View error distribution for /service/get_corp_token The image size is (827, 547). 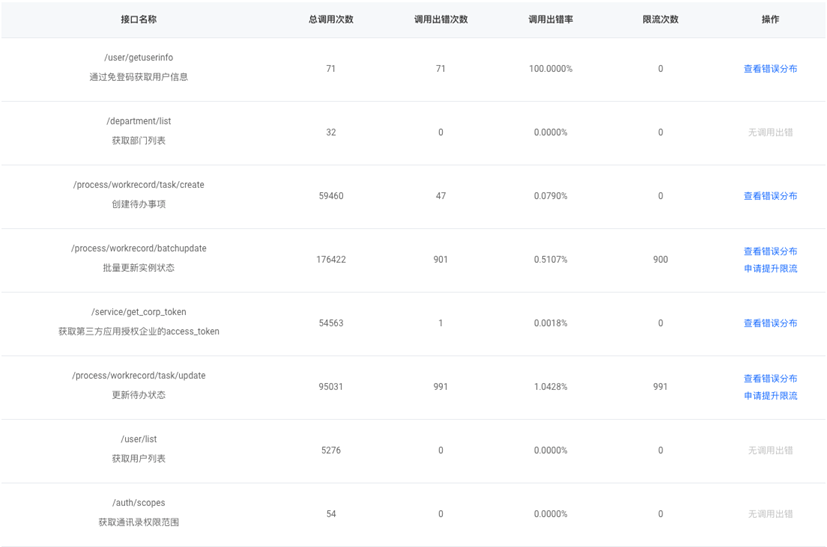pyautogui.click(x=770, y=323)
